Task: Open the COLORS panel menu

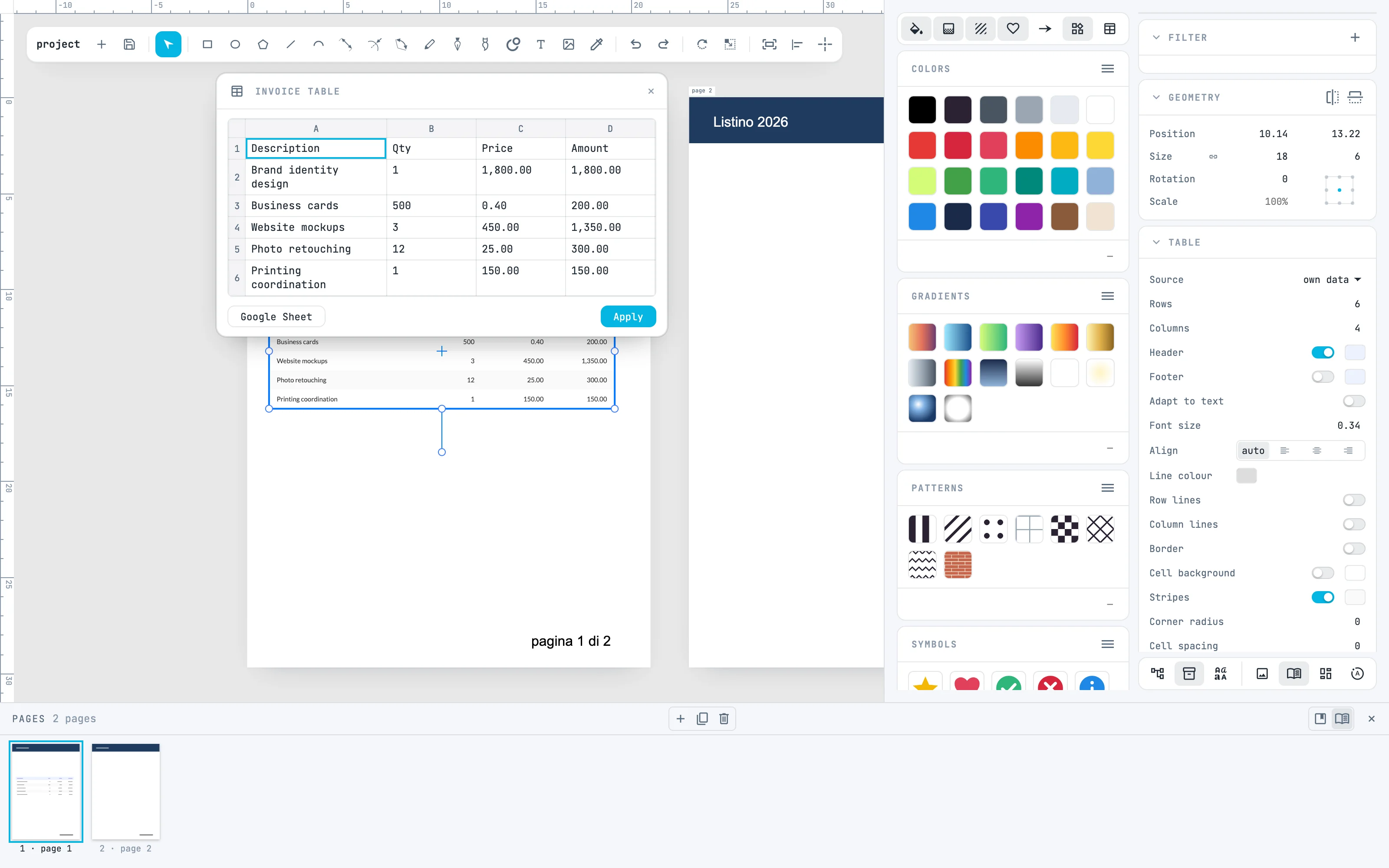Action: (1108, 69)
